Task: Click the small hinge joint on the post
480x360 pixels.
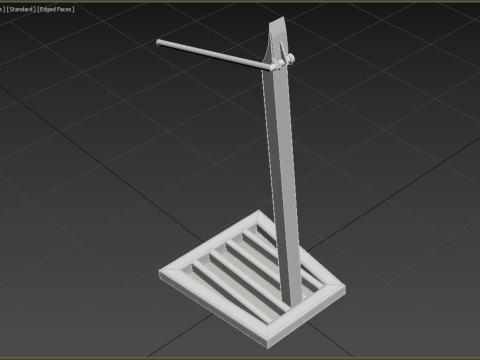Action: tap(284, 61)
